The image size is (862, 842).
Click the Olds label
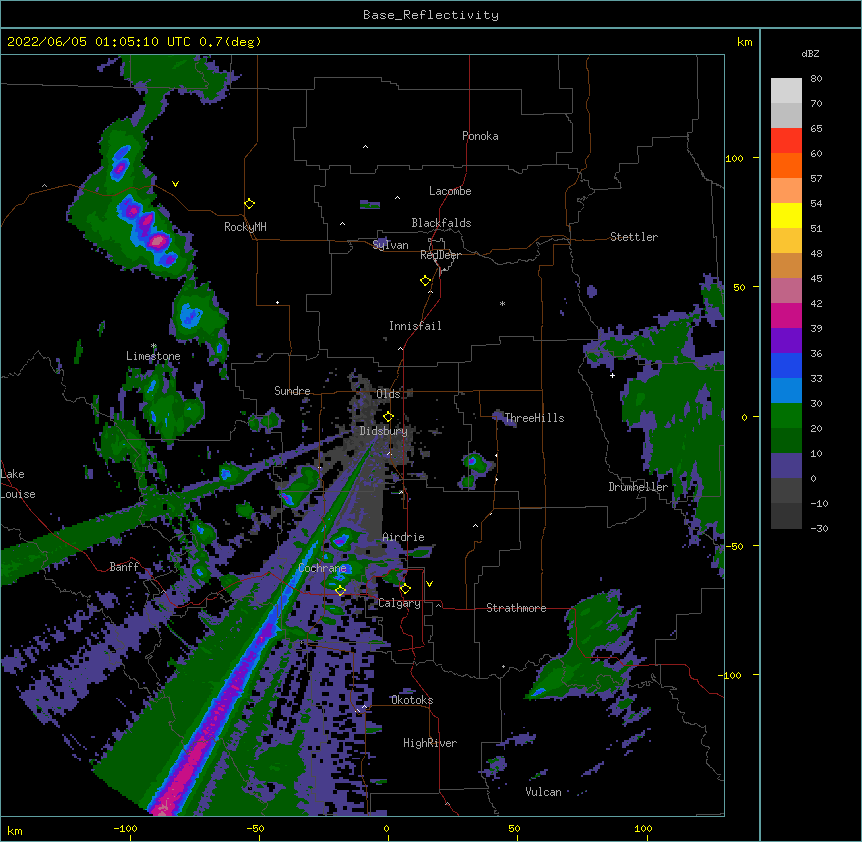click(388, 394)
